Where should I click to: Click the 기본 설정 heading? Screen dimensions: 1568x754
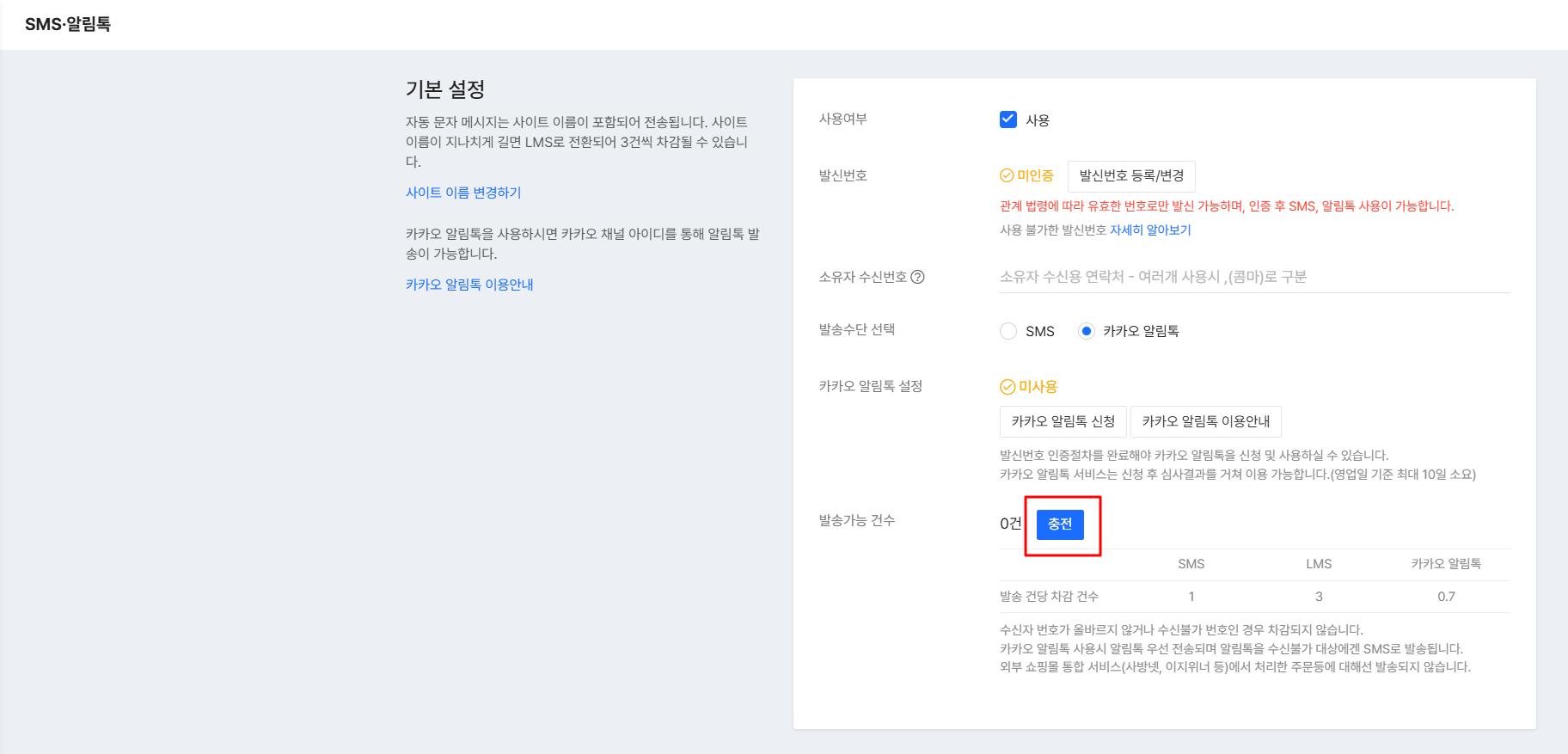coord(445,89)
